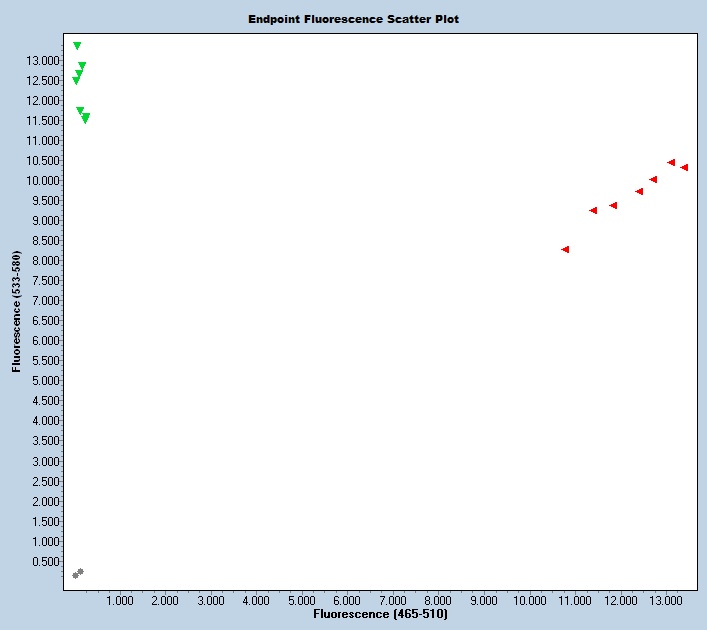The image size is (707, 630).
Task: Select the leftmost red triangle data point
Action: tap(565, 249)
